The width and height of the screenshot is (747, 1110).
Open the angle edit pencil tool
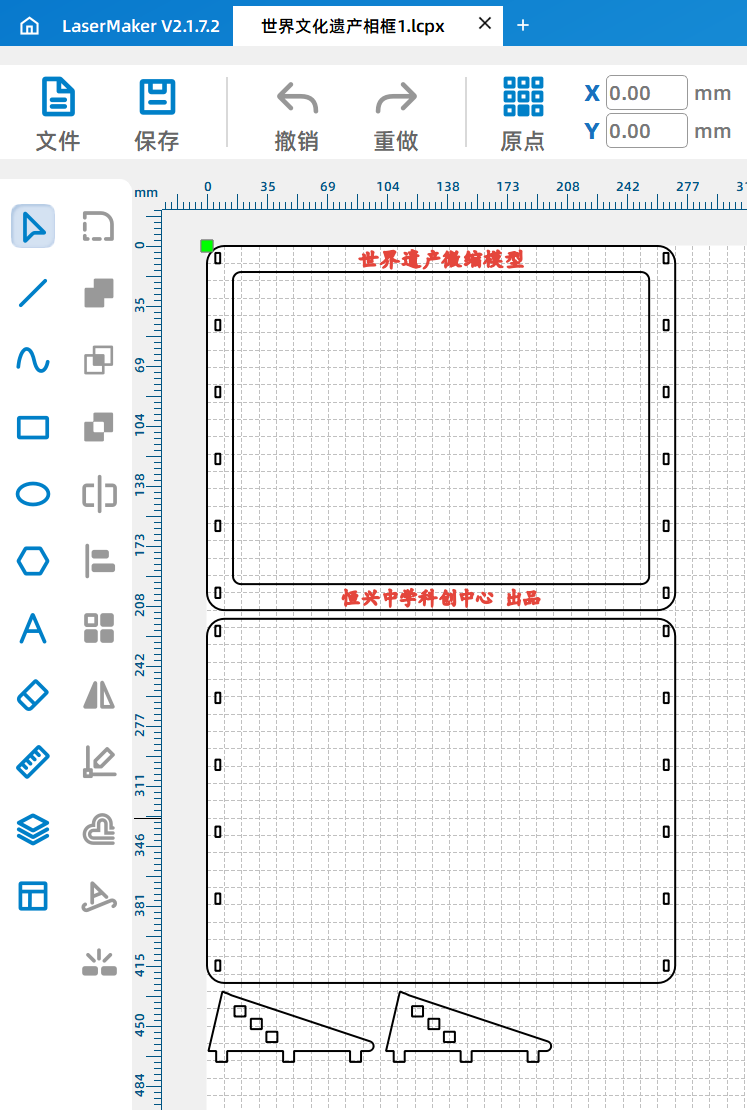coord(98,762)
